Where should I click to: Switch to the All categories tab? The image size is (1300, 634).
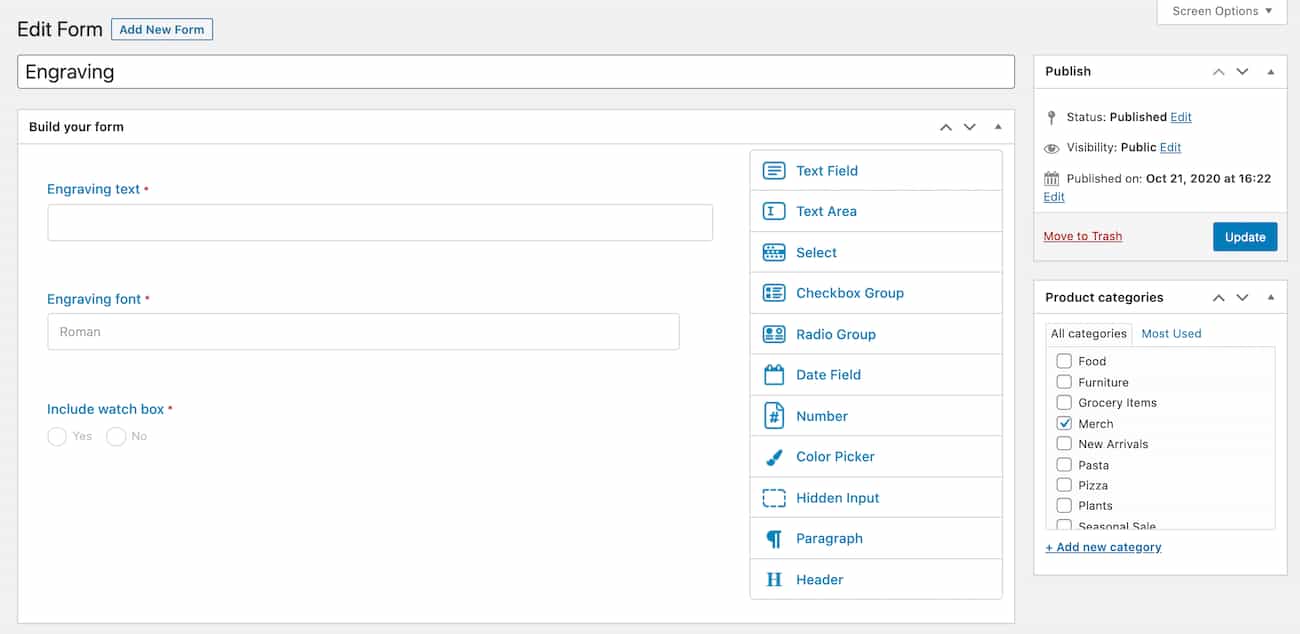1088,334
